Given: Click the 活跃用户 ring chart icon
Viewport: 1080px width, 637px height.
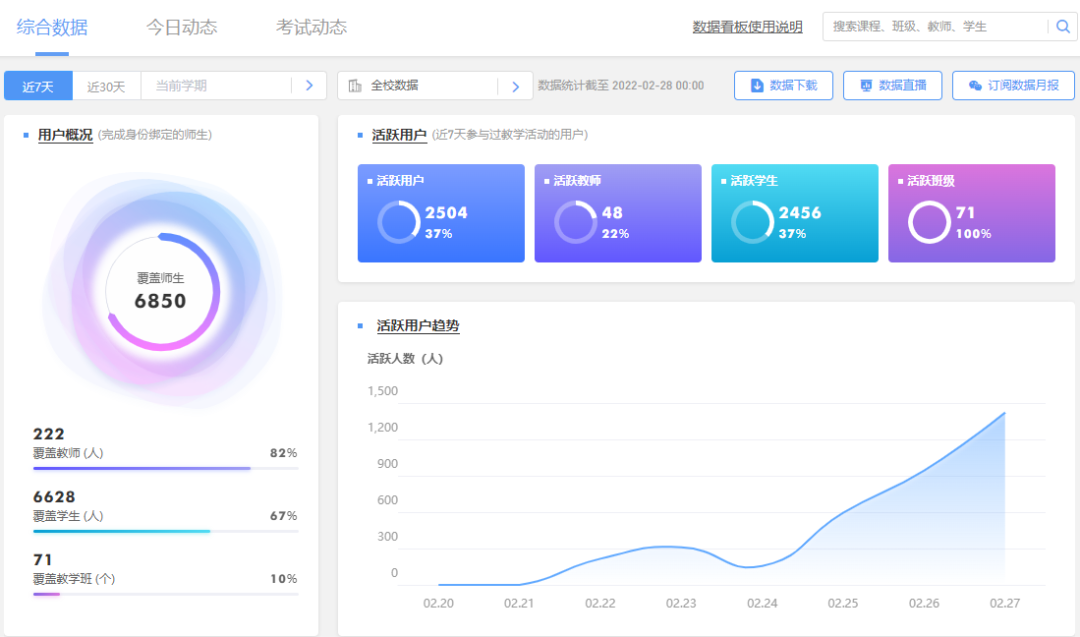Looking at the screenshot, I should click(x=398, y=222).
